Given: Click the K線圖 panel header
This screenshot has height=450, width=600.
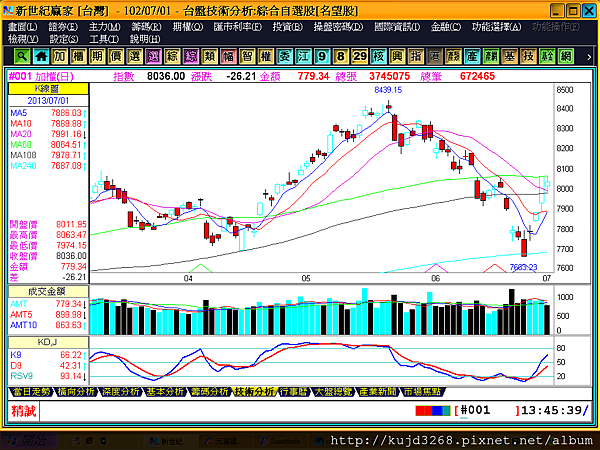Looking at the screenshot, I should (48, 89).
